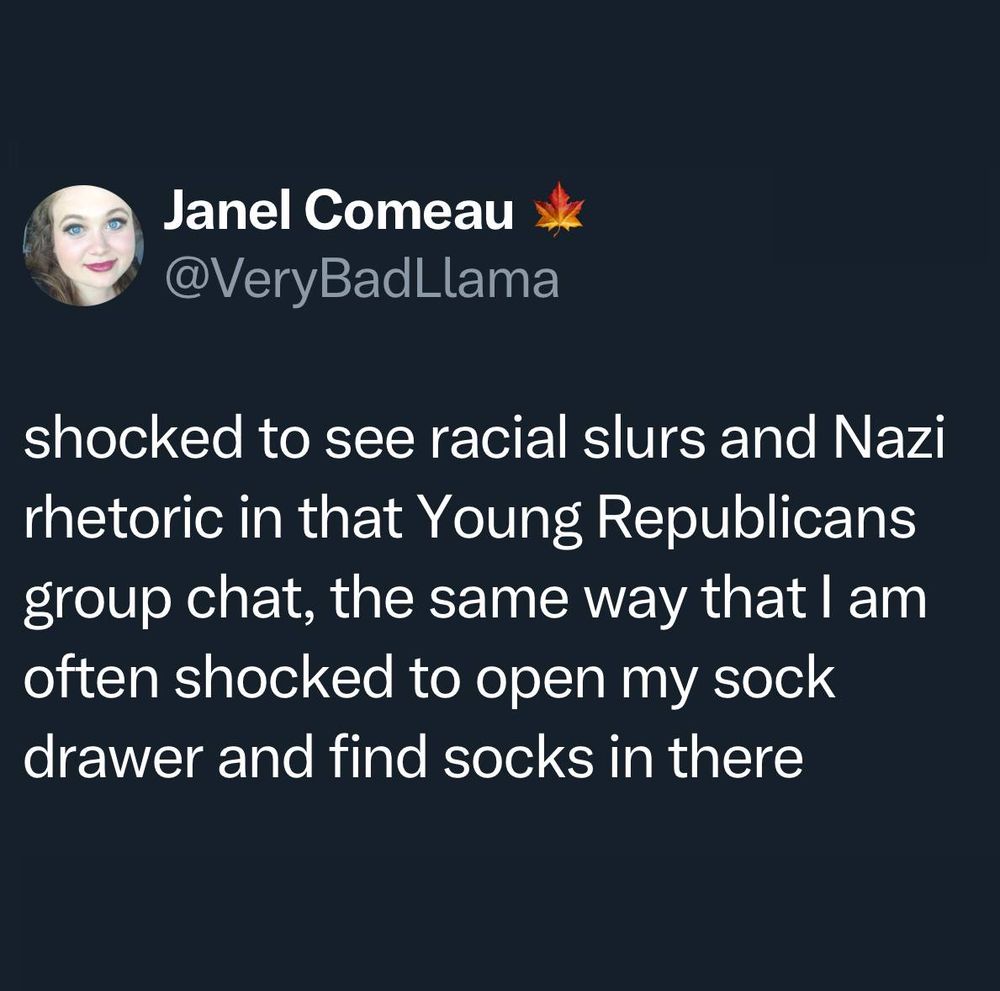Open the Janel Comeau display name link
The image size is (1000, 991).
338,210
